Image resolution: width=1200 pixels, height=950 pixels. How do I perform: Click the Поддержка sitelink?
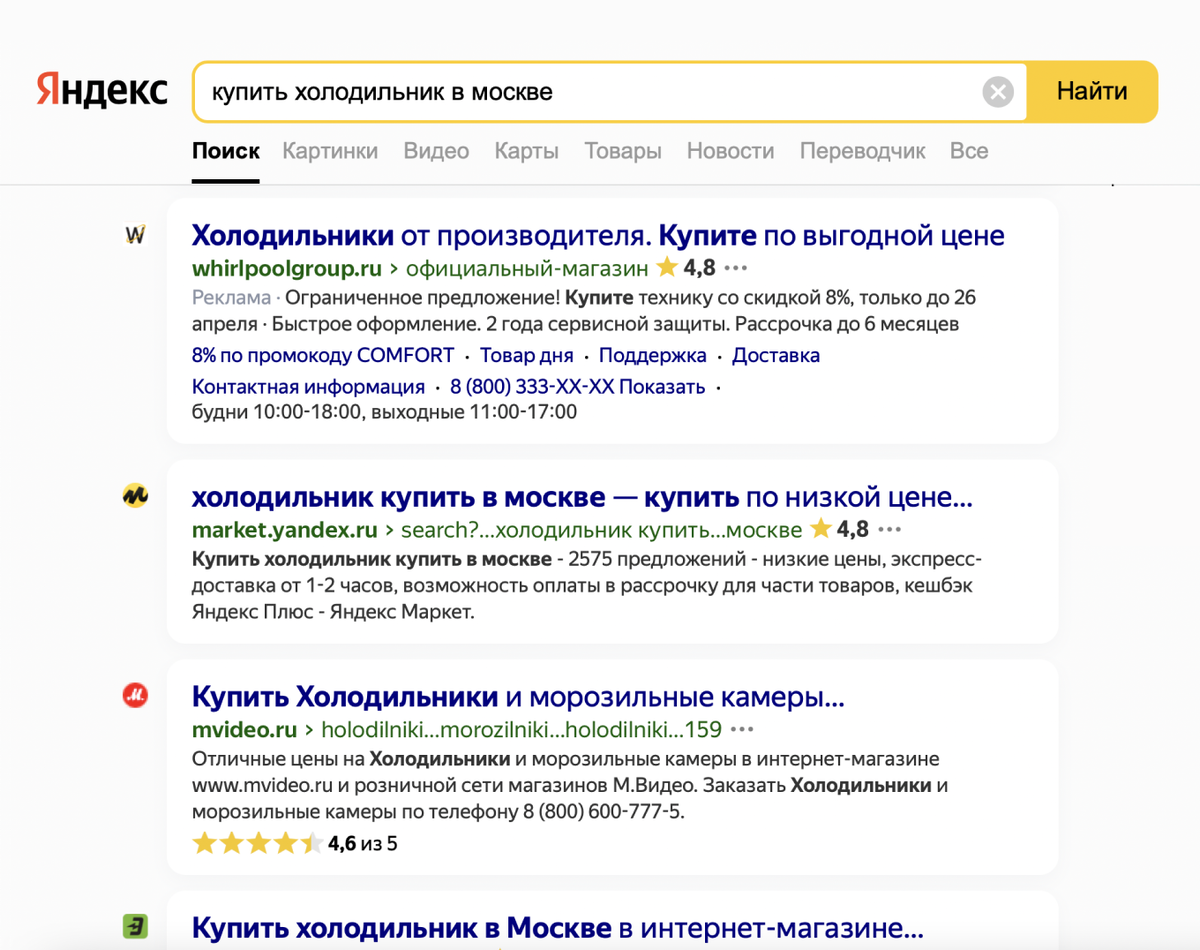(652, 355)
